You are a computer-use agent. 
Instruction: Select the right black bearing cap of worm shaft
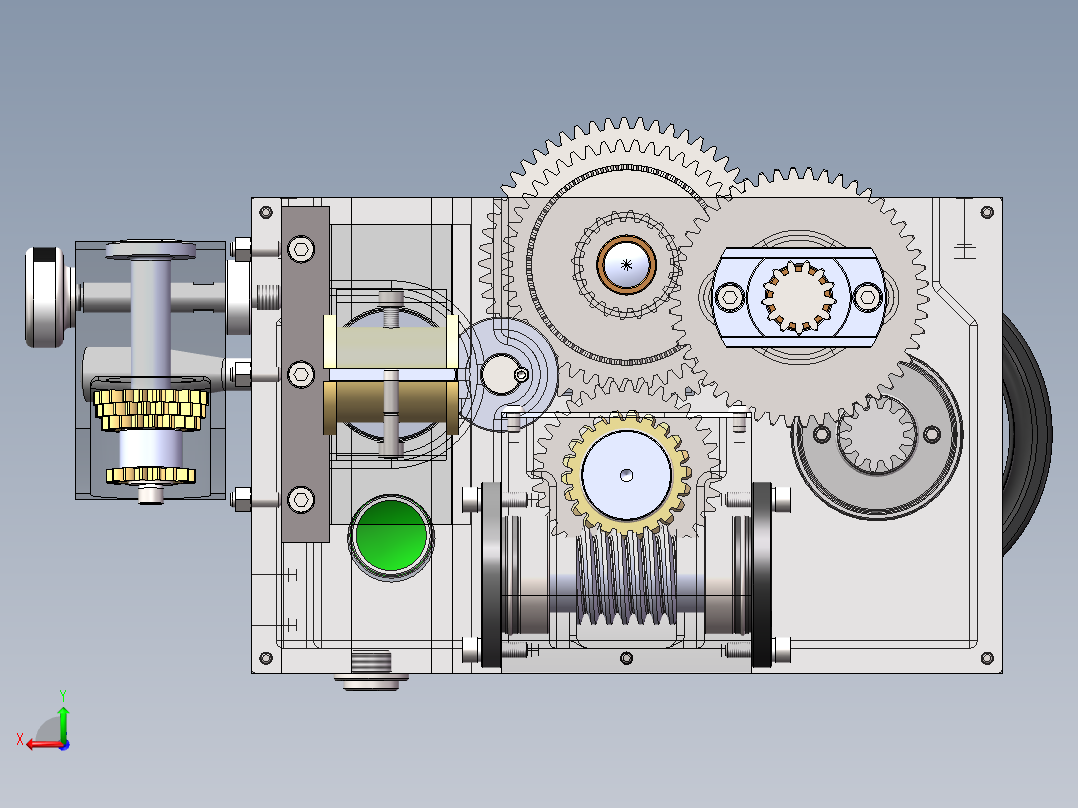point(762,575)
